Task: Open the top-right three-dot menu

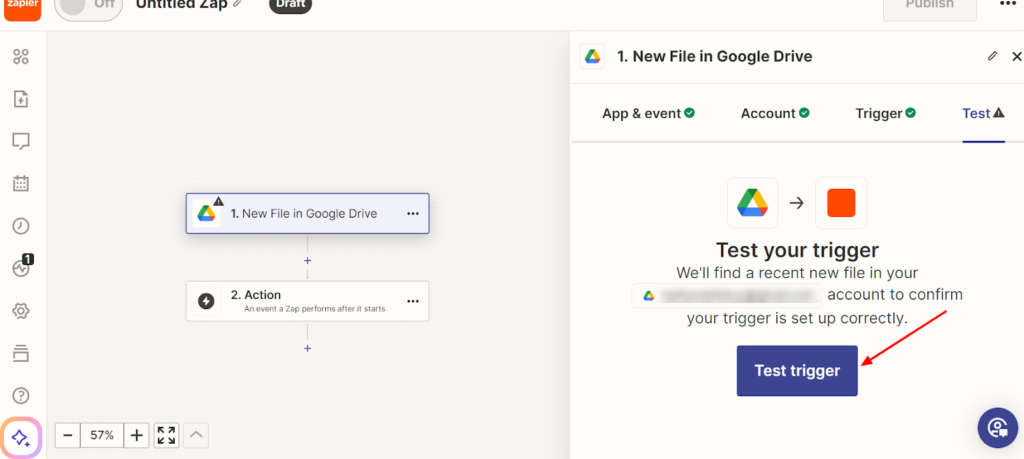Action: 1008,5
